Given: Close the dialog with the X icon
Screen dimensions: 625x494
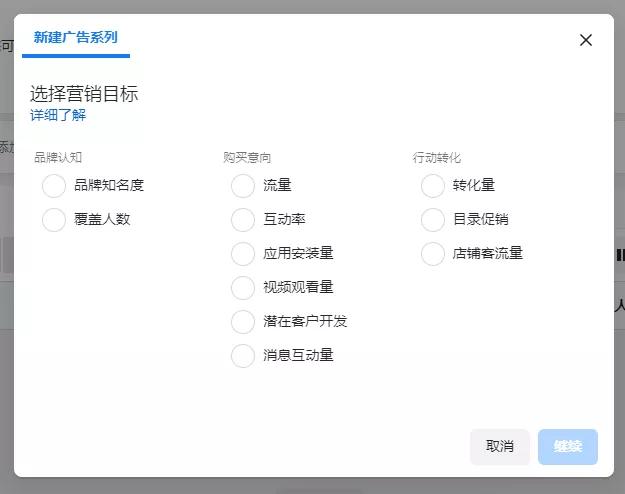Looking at the screenshot, I should 586,40.
